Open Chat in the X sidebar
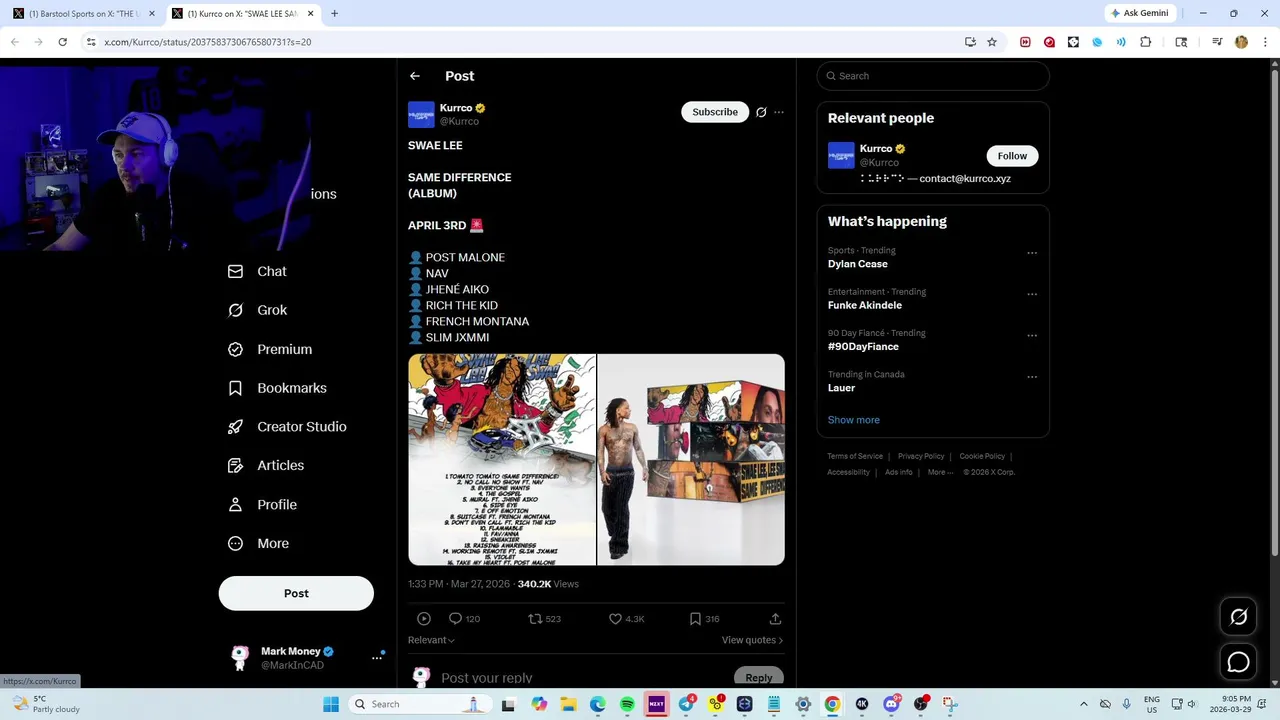The height and width of the screenshot is (720, 1280). (258, 271)
